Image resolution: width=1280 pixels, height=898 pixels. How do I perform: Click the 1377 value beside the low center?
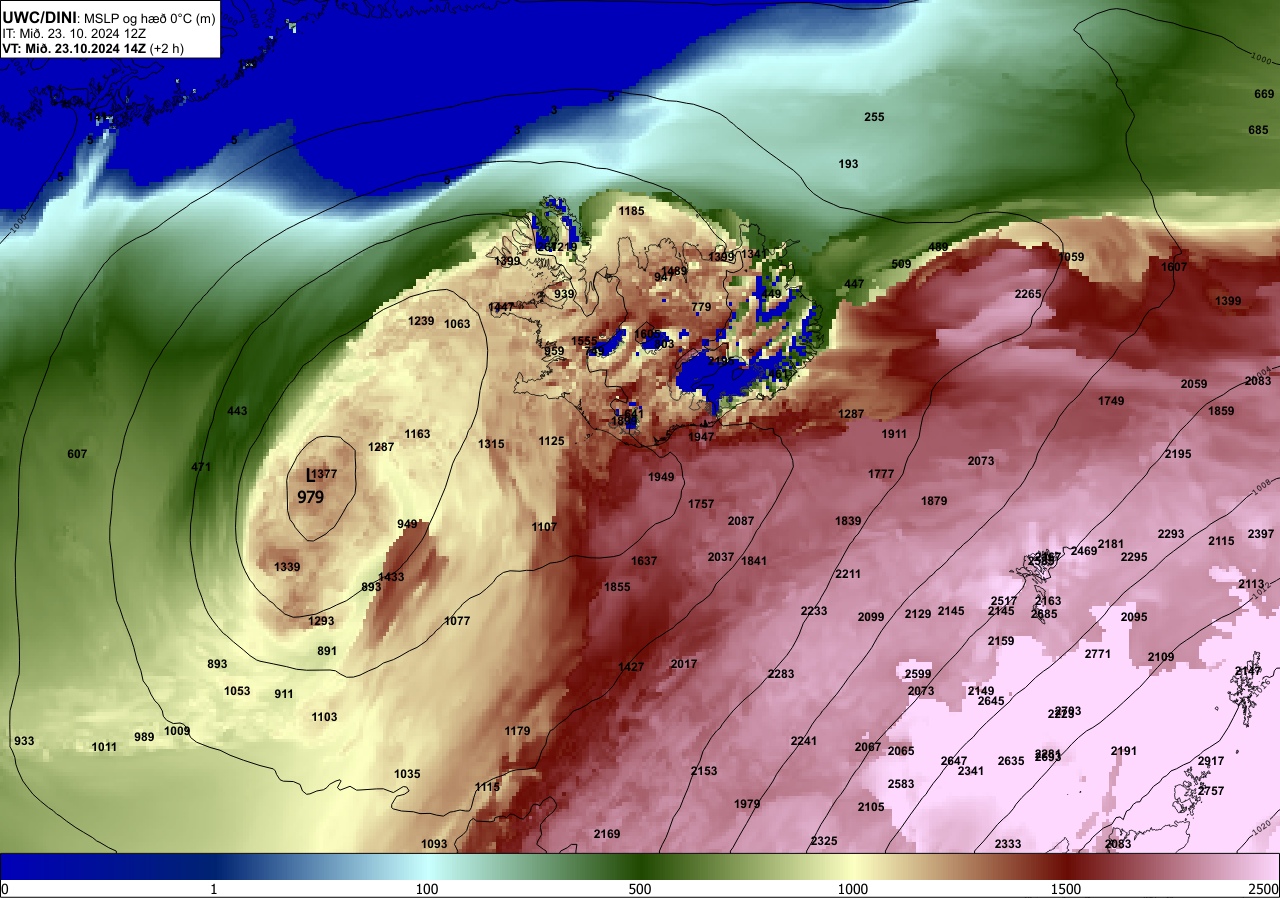pyautogui.click(x=326, y=474)
